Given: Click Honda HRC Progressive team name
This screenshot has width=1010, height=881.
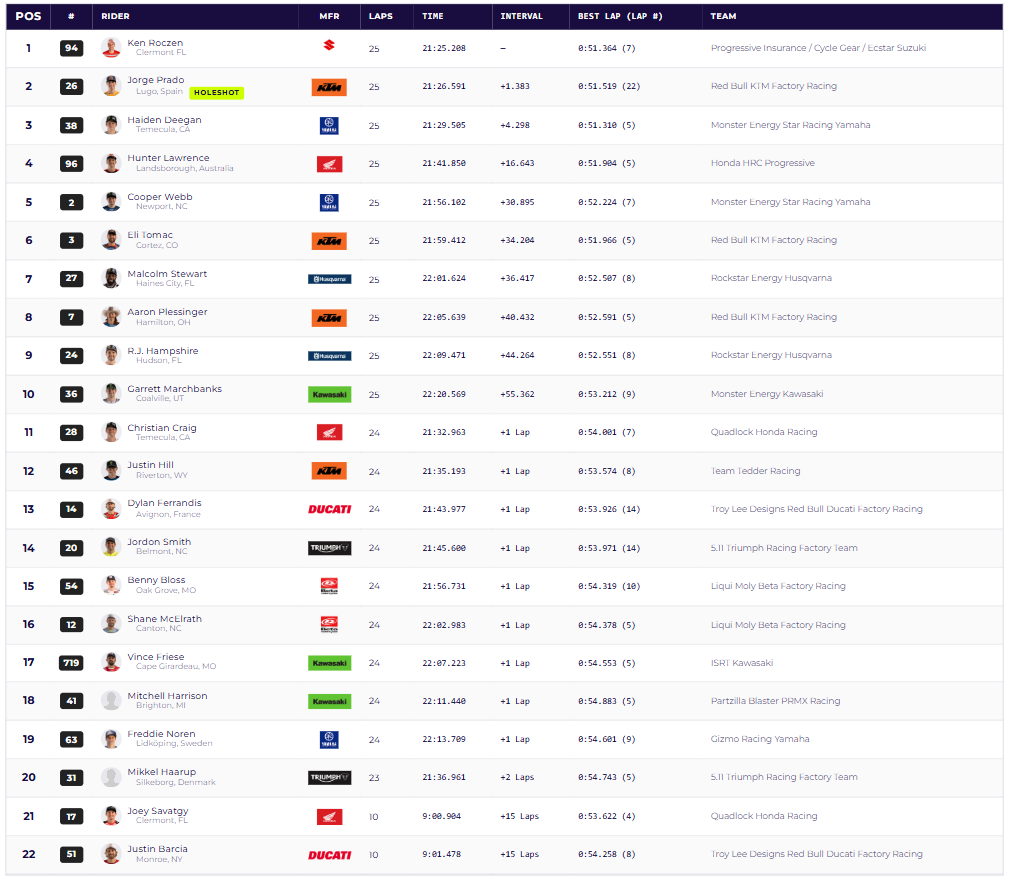Looking at the screenshot, I should [x=763, y=163].
